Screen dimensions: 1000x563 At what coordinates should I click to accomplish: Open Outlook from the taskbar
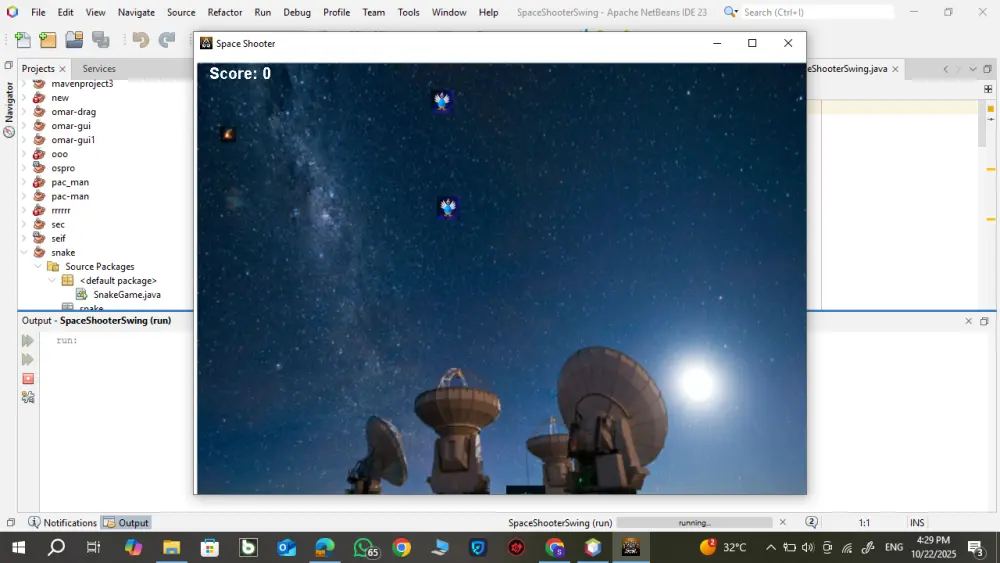coord(286,547)
